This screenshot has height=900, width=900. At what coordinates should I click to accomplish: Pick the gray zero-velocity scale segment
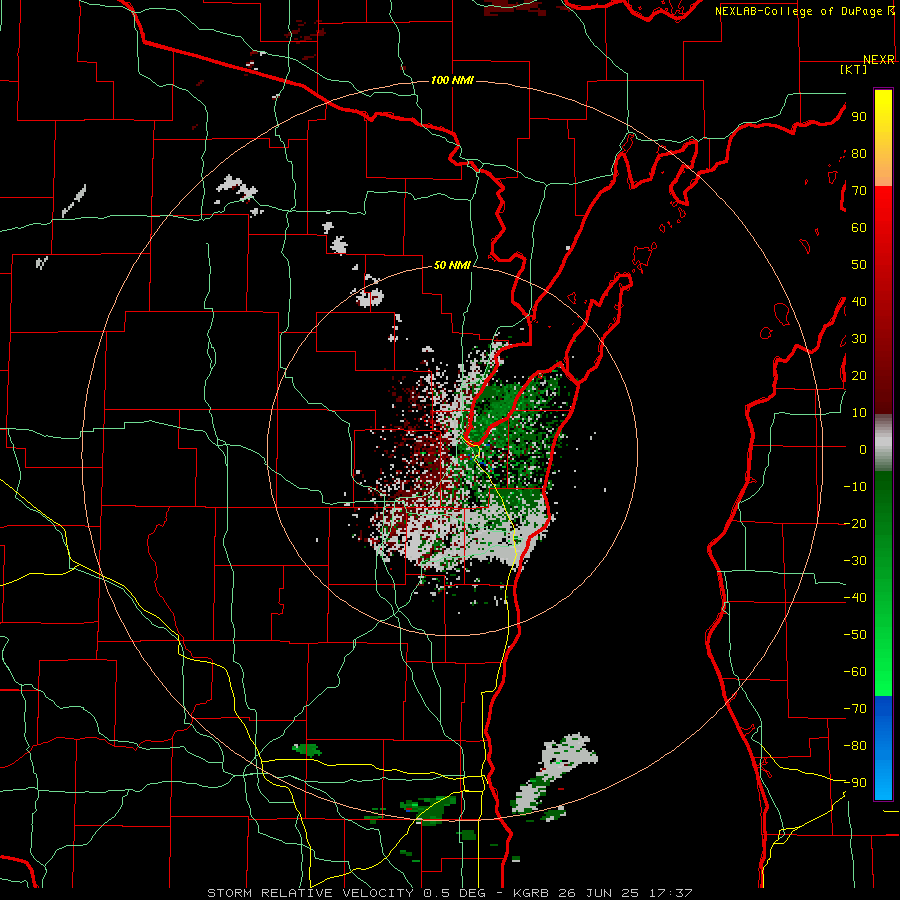point(883,443)
